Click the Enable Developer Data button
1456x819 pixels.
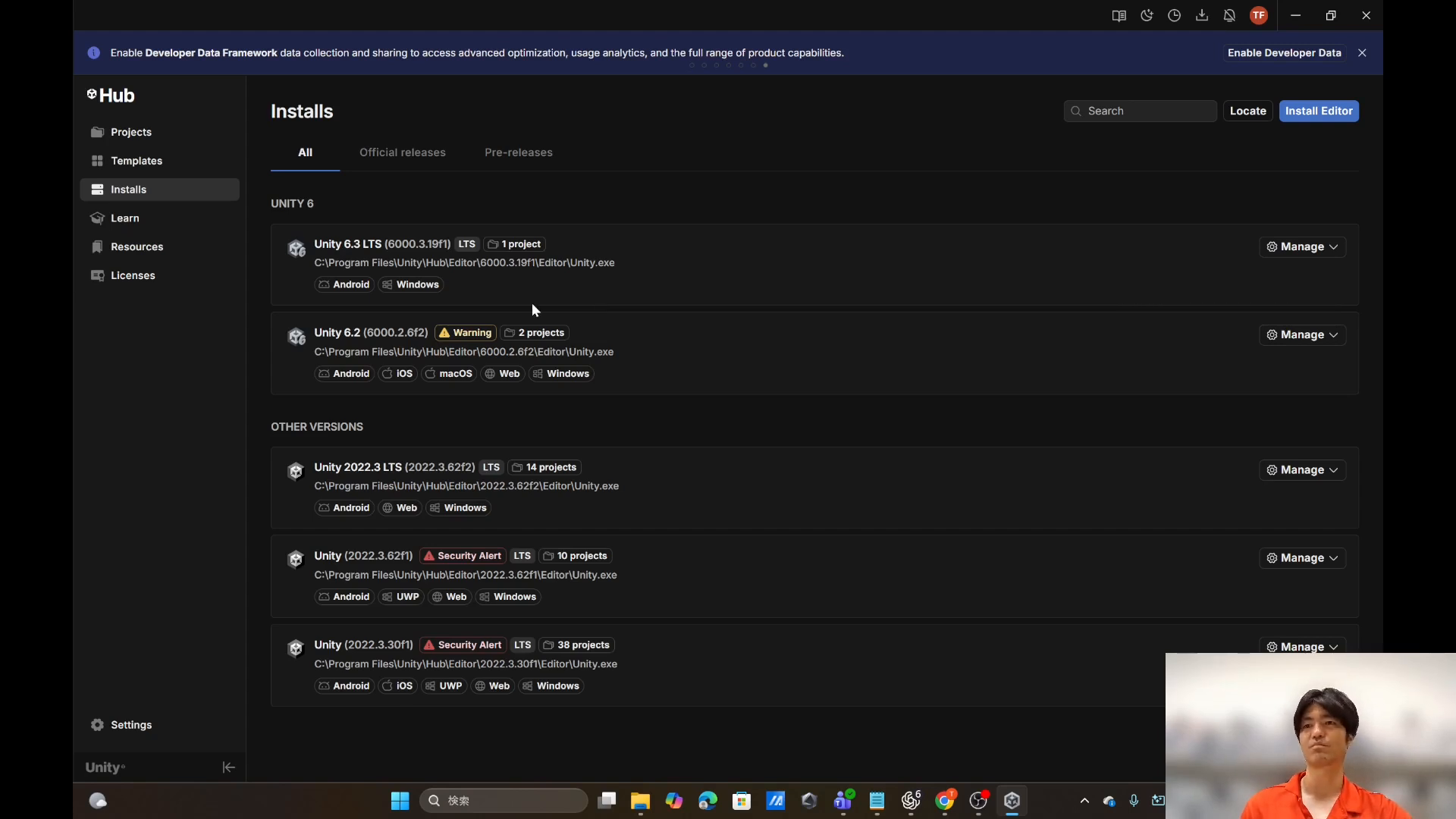(1284, 53)
